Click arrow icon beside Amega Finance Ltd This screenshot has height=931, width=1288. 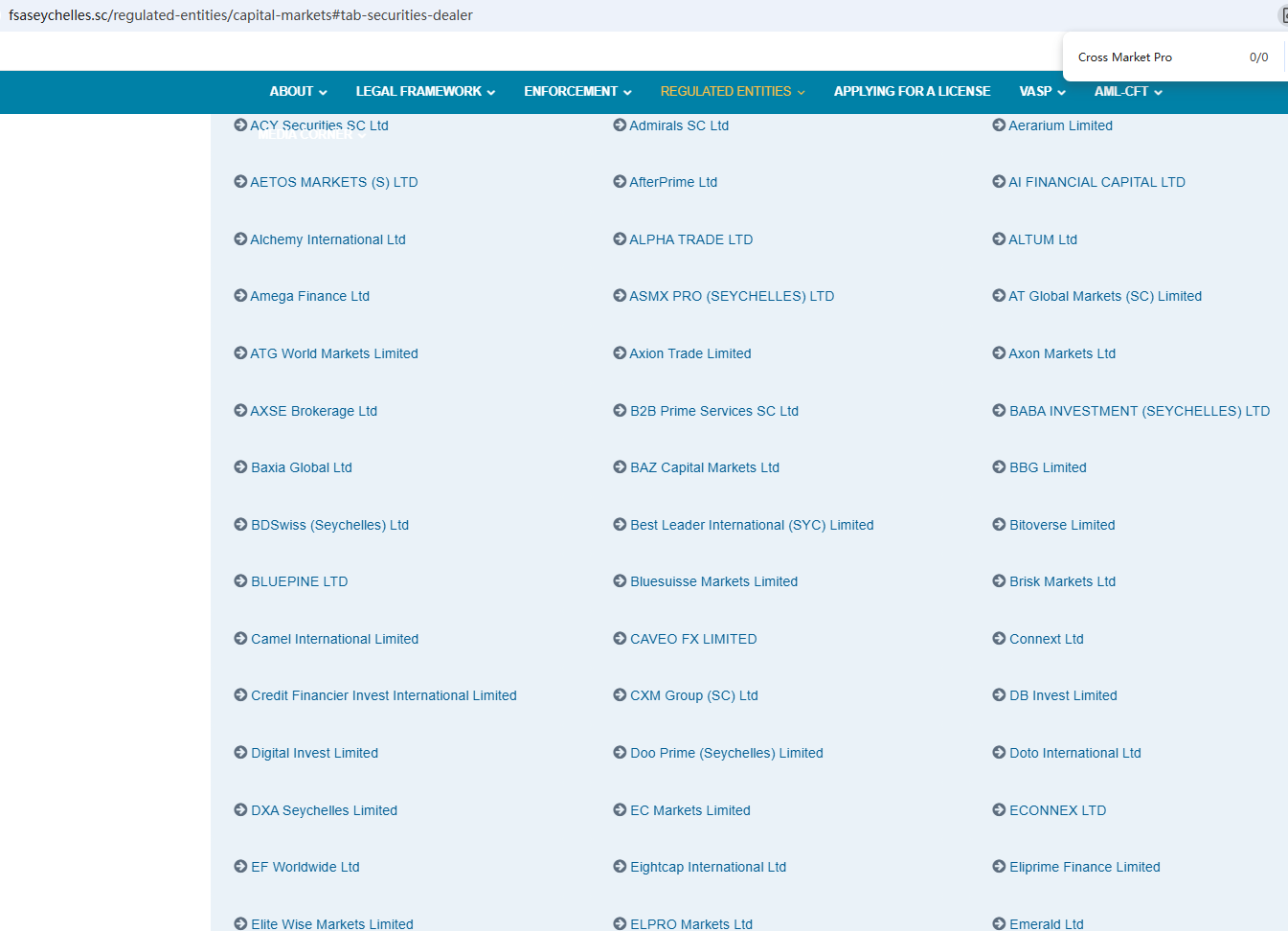(240, 296)
